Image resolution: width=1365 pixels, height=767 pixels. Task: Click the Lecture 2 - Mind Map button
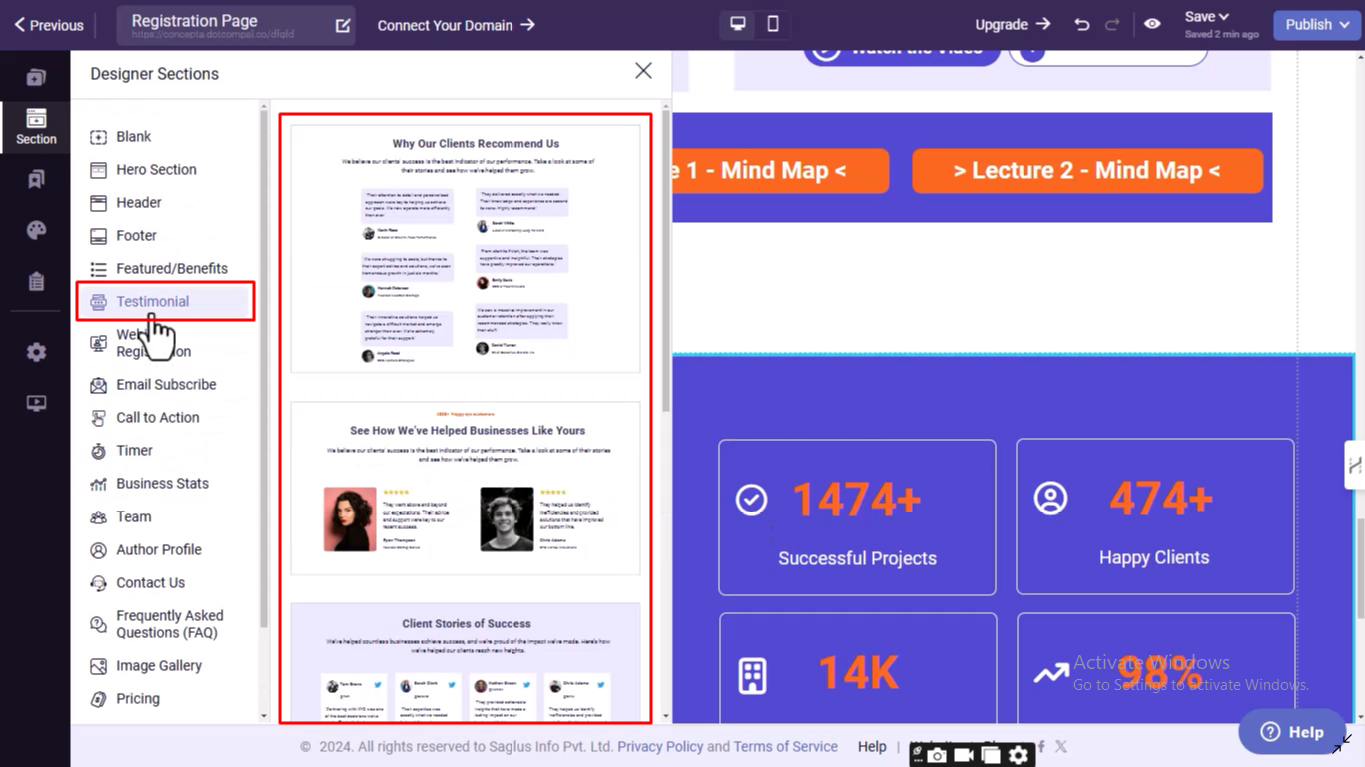(1087, 171)
